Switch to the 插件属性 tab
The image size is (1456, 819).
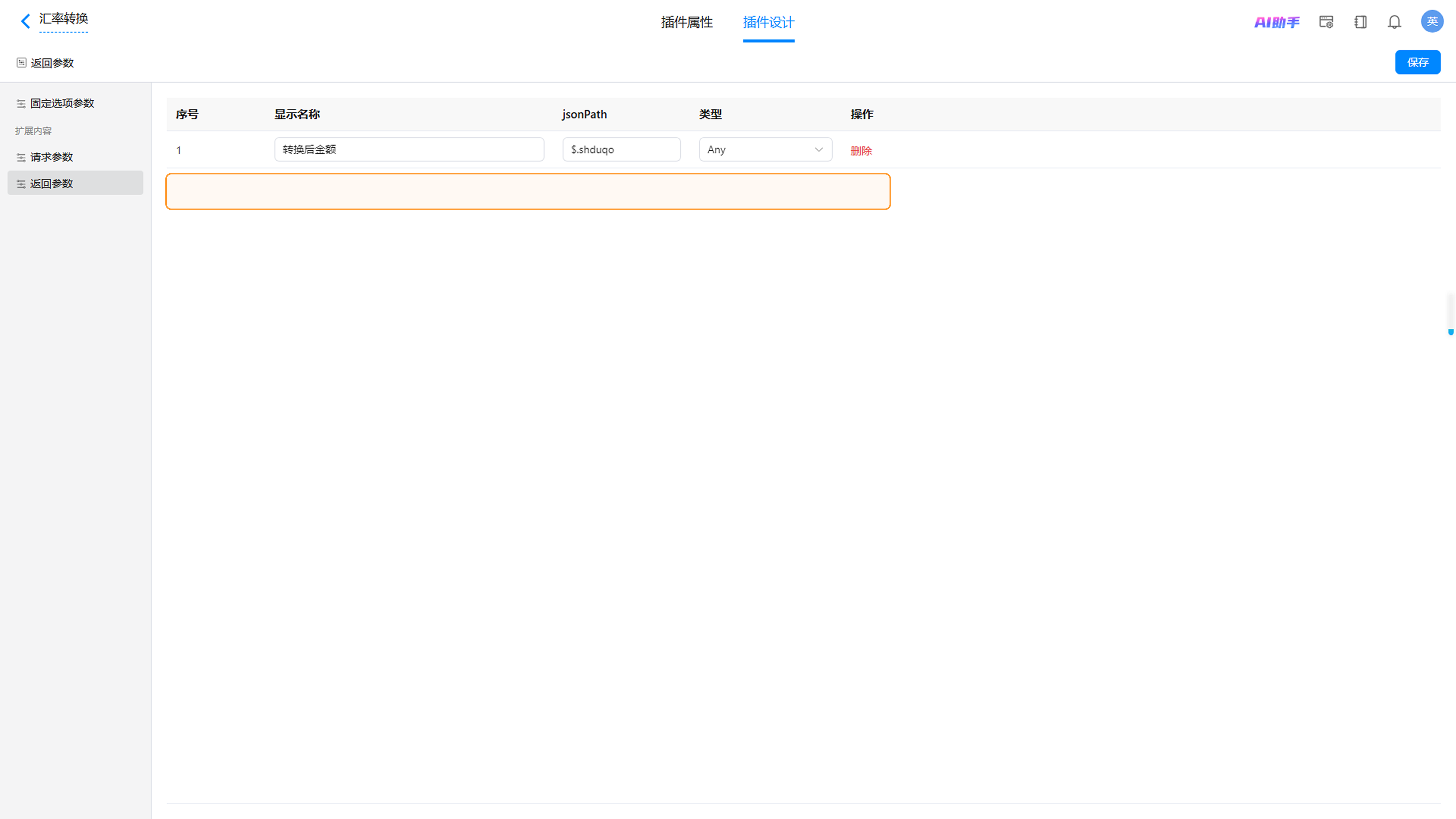click(687, 22)
